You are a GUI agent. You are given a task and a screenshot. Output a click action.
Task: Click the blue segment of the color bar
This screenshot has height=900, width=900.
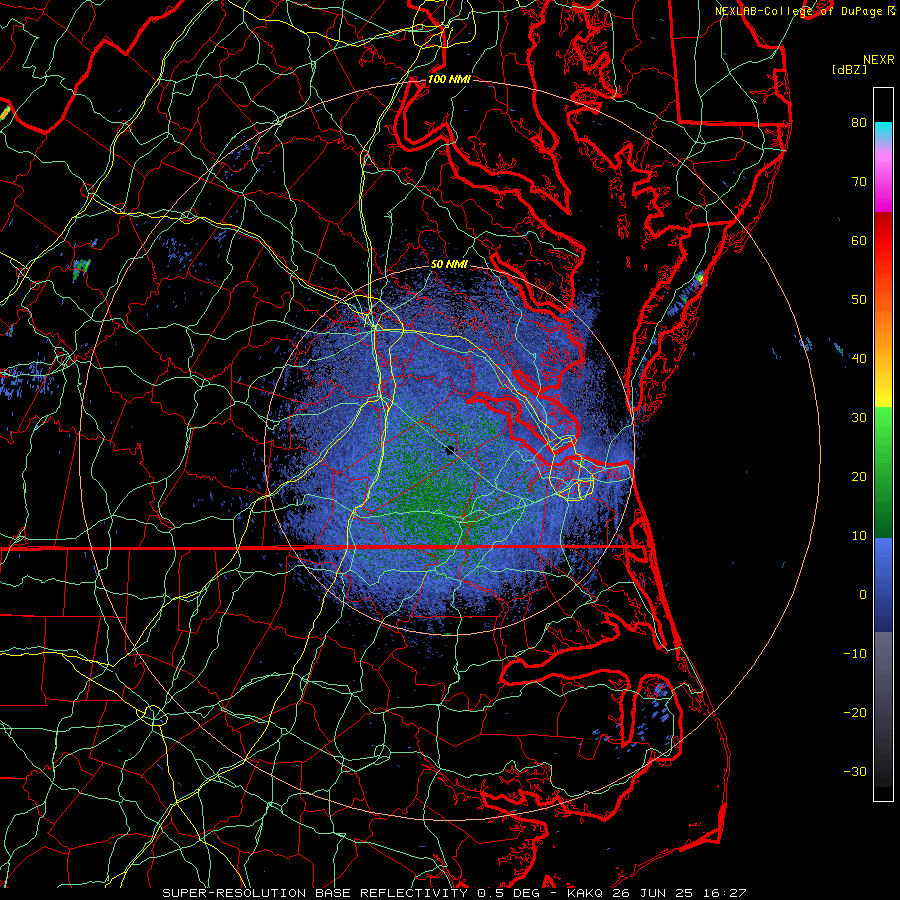(883, 584)
